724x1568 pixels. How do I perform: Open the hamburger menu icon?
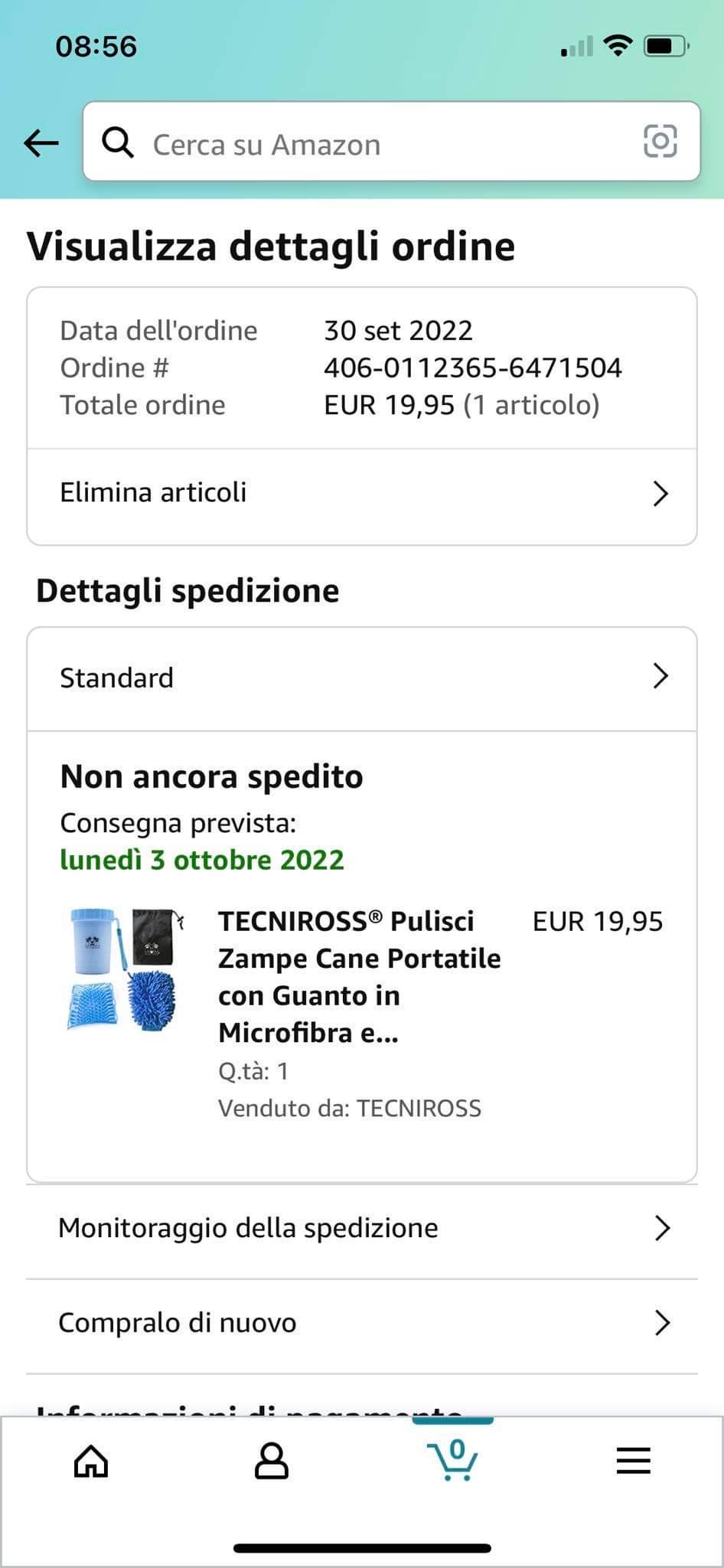pyautogui.click(x=634, y=1461)
